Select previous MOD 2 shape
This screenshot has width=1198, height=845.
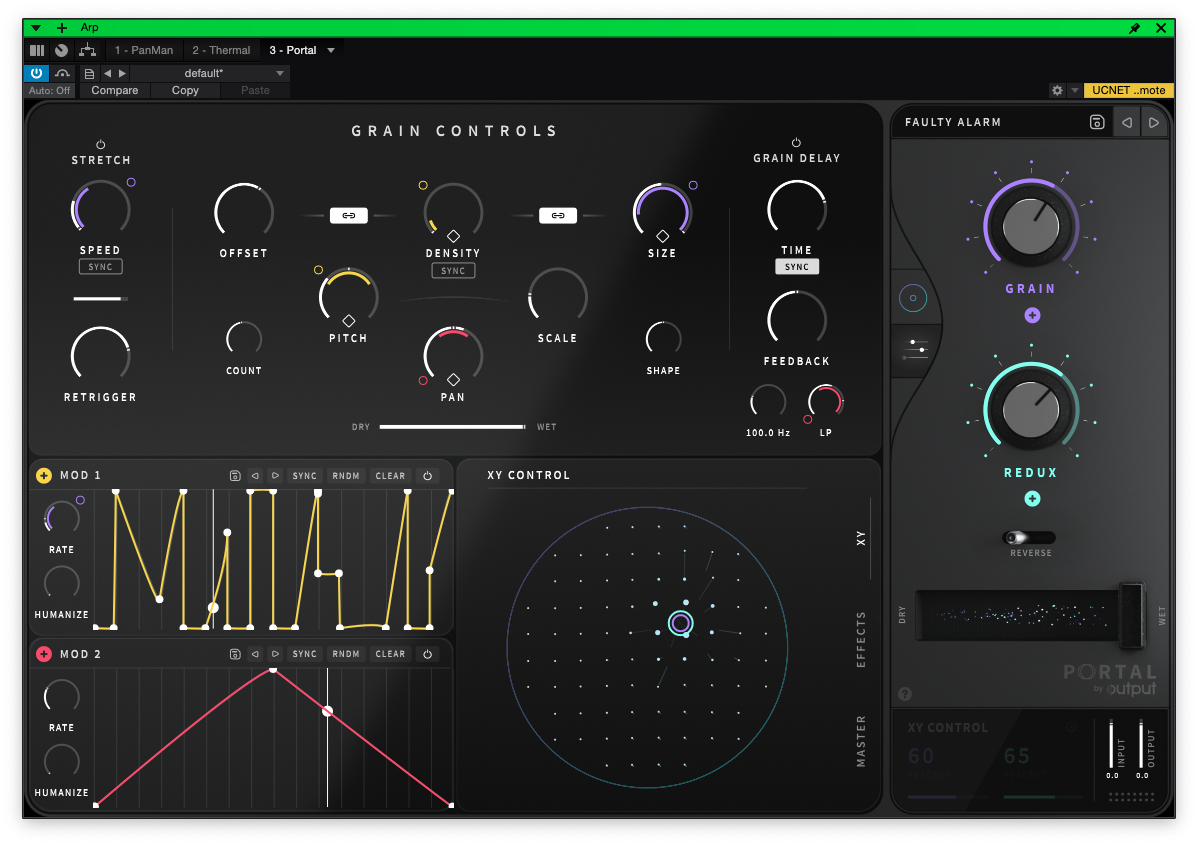[255, 654]
